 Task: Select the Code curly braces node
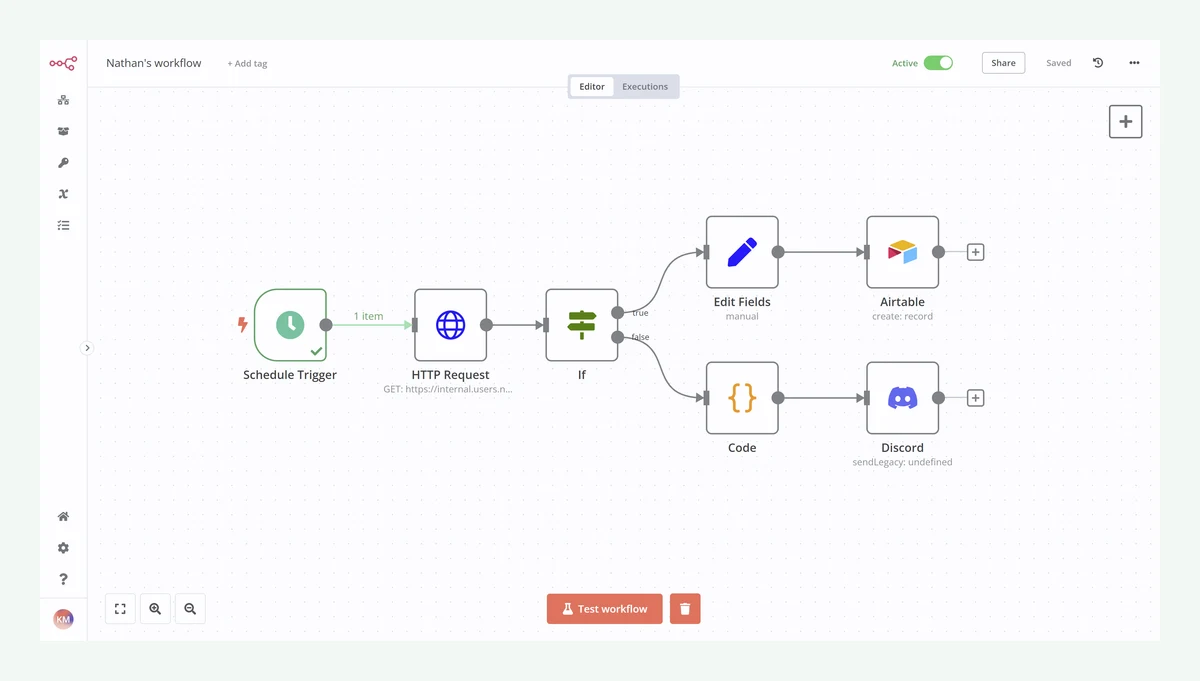point(742,398)
